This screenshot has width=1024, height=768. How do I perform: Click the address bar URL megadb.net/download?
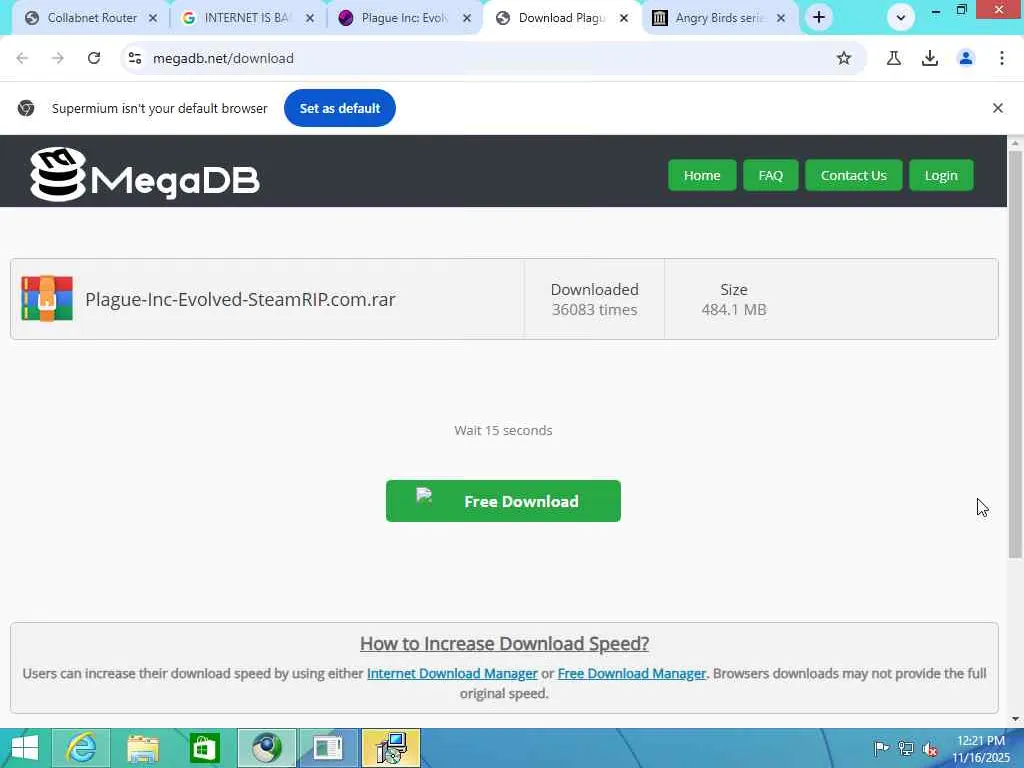point(223,58)
